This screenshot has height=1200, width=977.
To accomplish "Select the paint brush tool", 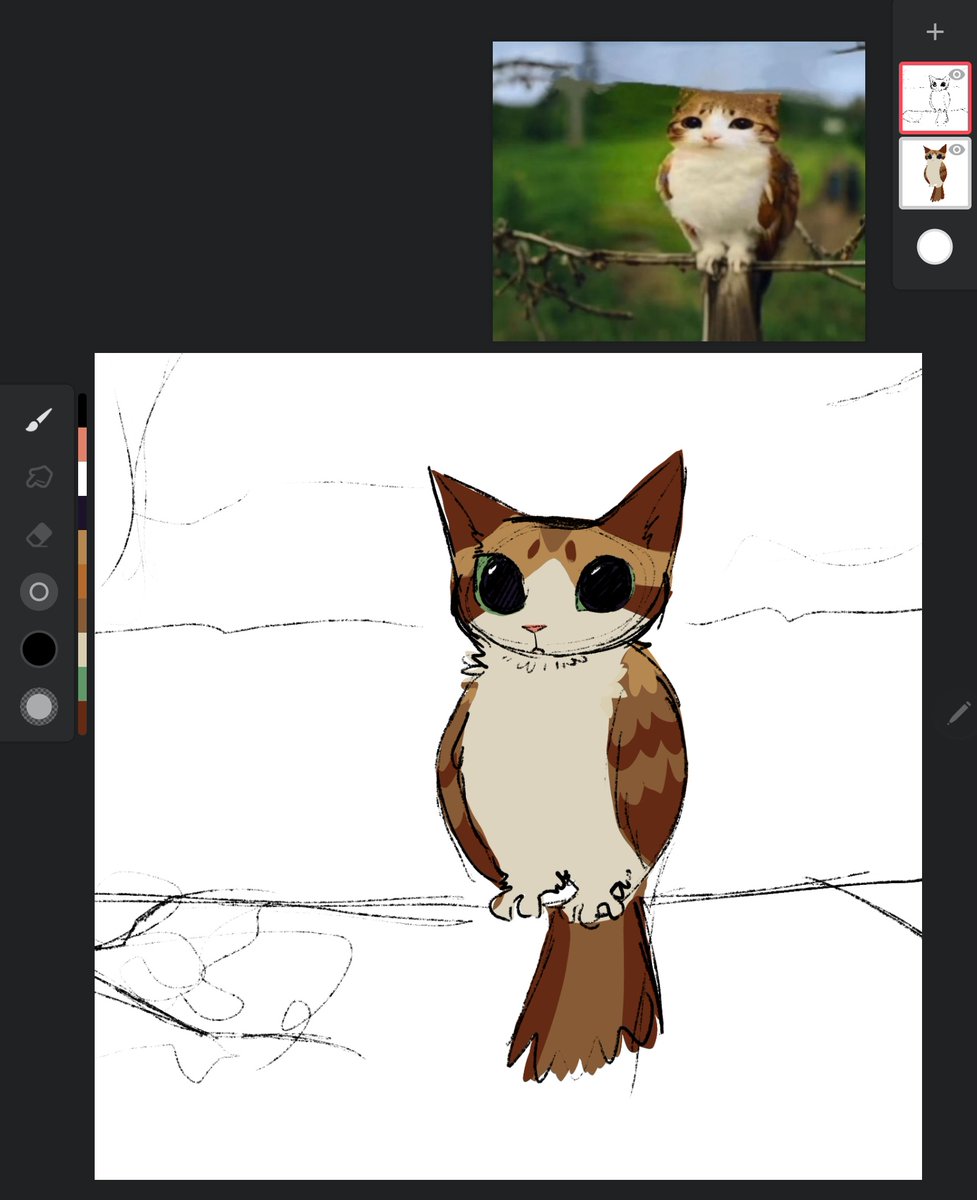I will tap(38, 421).
